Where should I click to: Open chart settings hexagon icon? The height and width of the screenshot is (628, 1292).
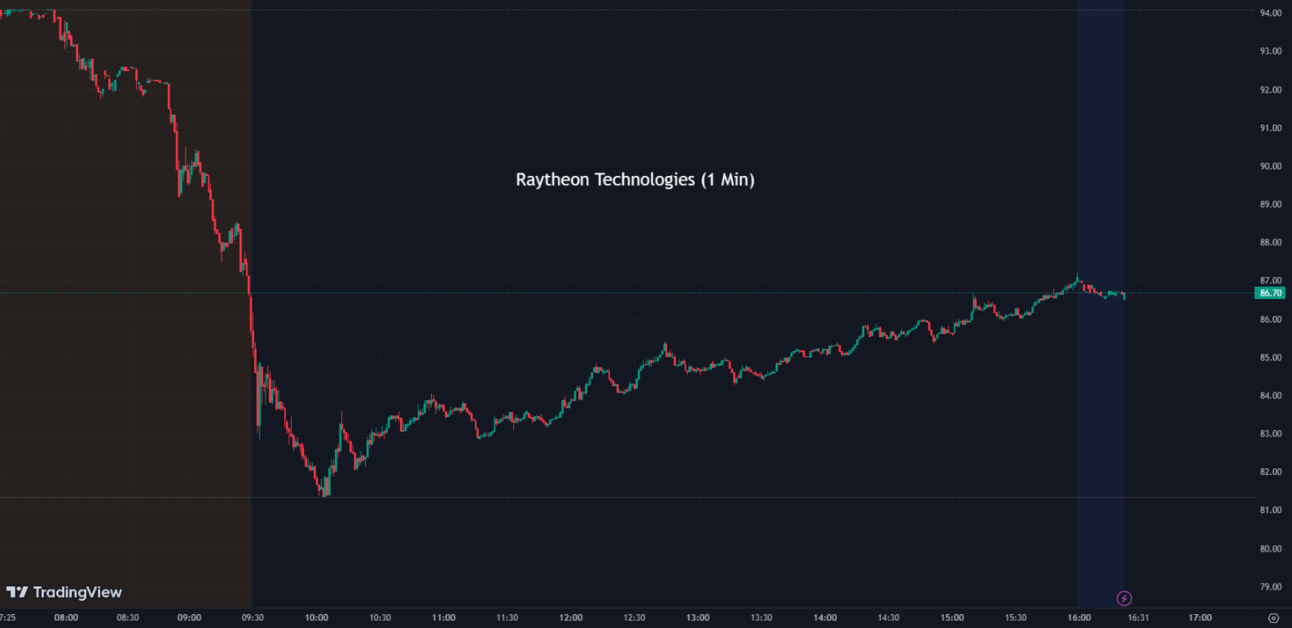pos(1272,618)
